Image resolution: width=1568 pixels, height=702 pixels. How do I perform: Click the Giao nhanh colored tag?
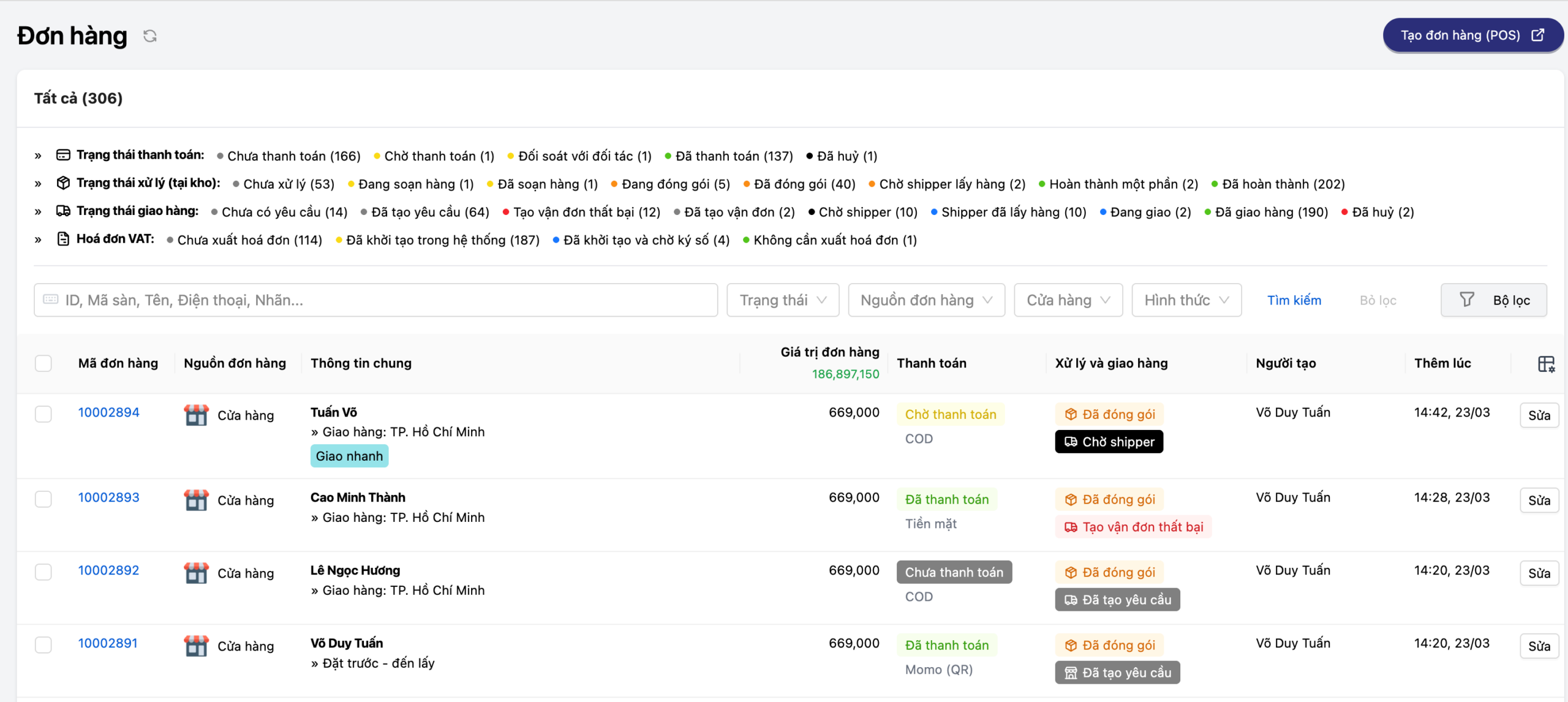pyautogui.click(x=349, y=456)
